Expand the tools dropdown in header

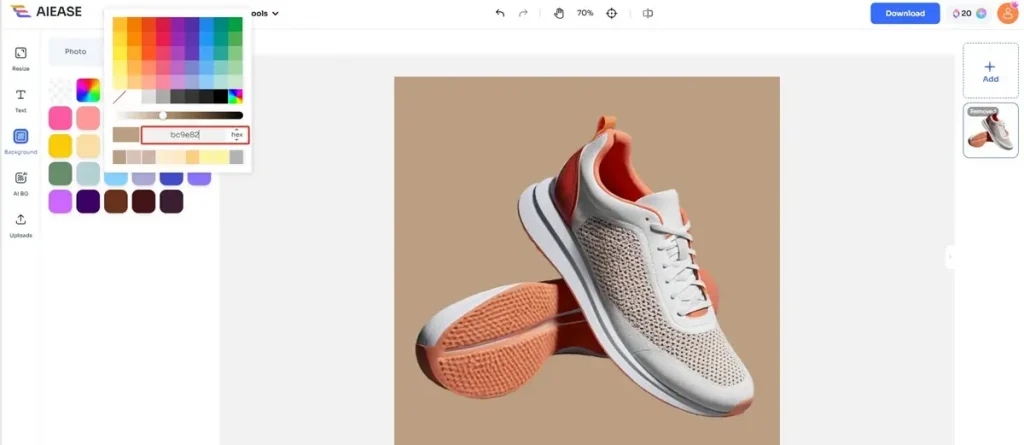tap(268, 14)
